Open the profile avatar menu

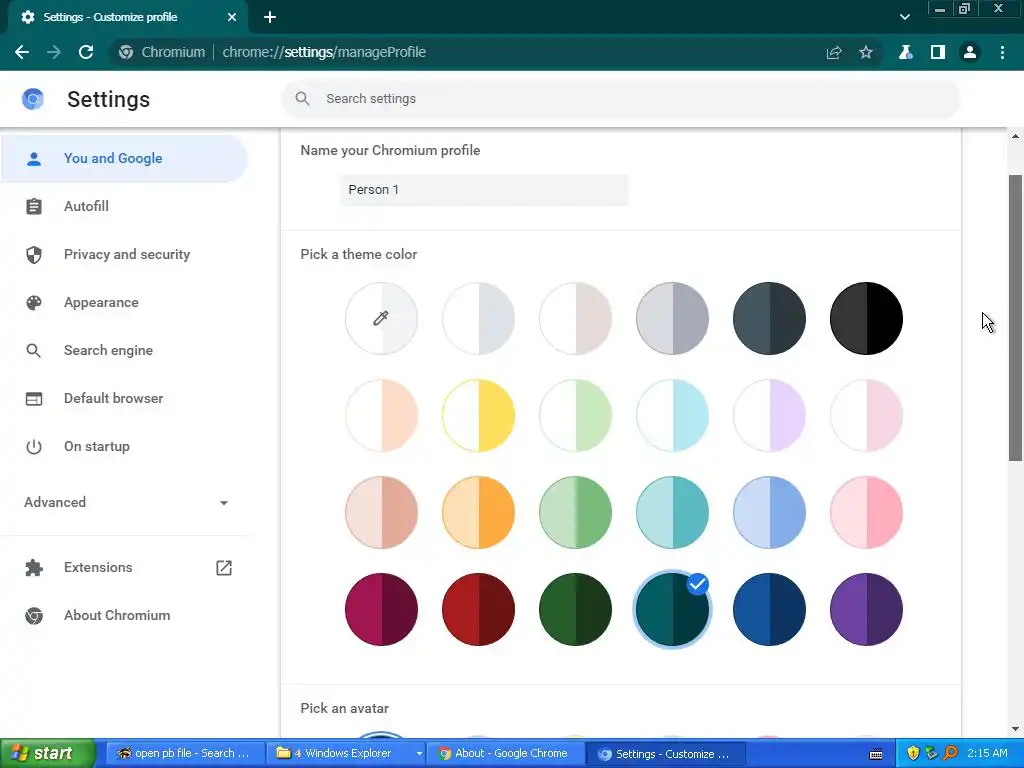(970, 52)
